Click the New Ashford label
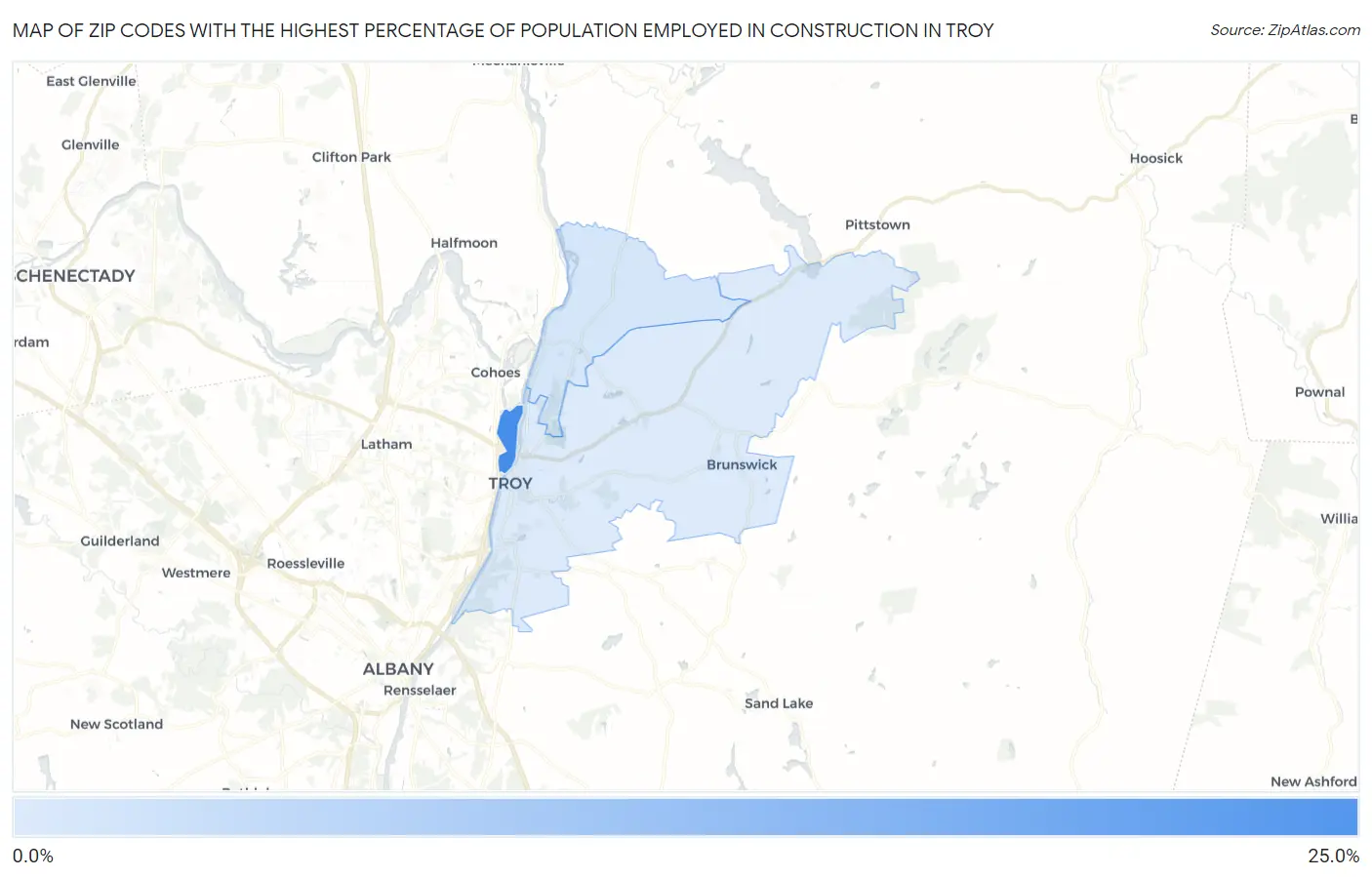The height and width of the screenshot is (877, 1372). coord(1313,781)
